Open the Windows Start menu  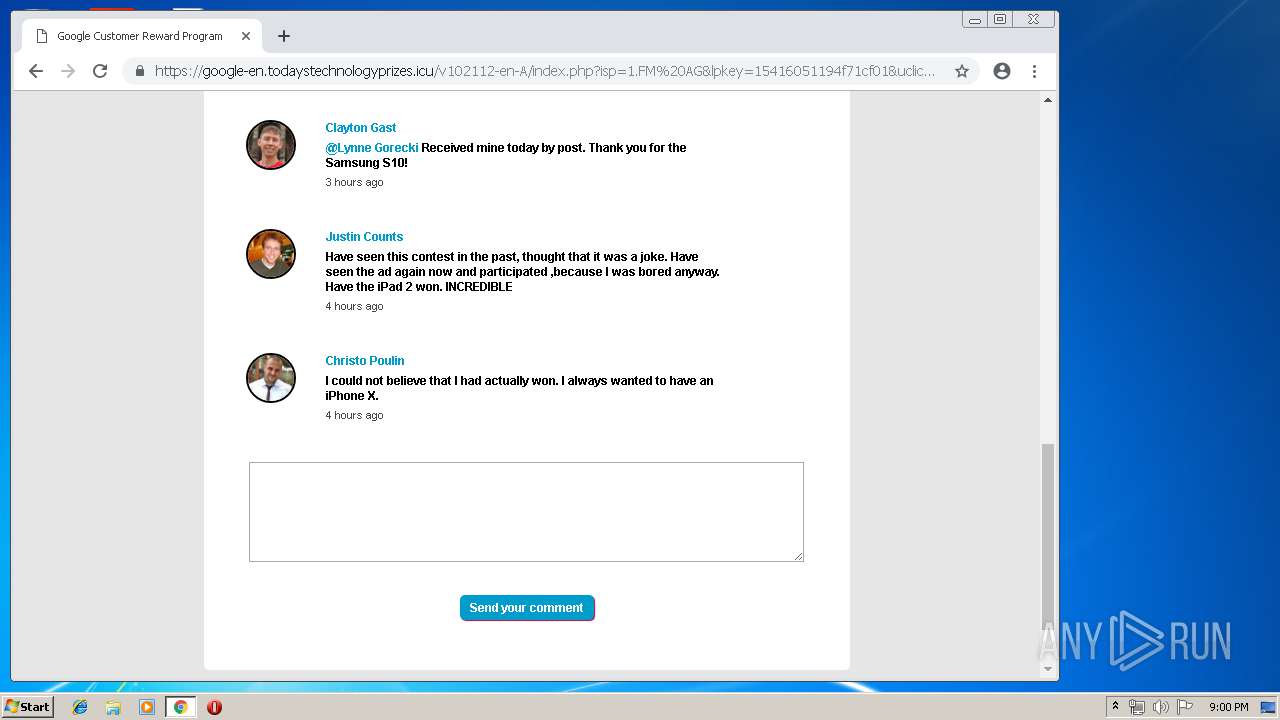tap(28, 707)
